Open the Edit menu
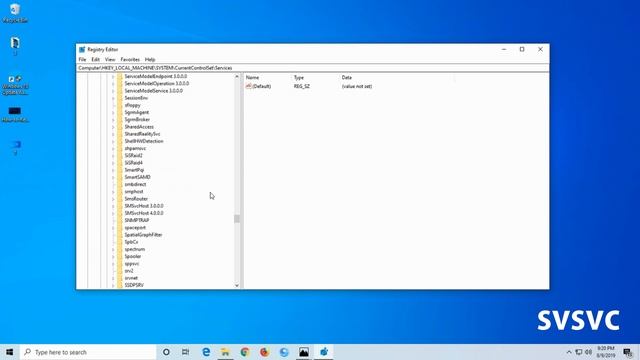Image resolution: width=640 pixels, height=360 pixels. pyautogui.click(x=96, y=60)
